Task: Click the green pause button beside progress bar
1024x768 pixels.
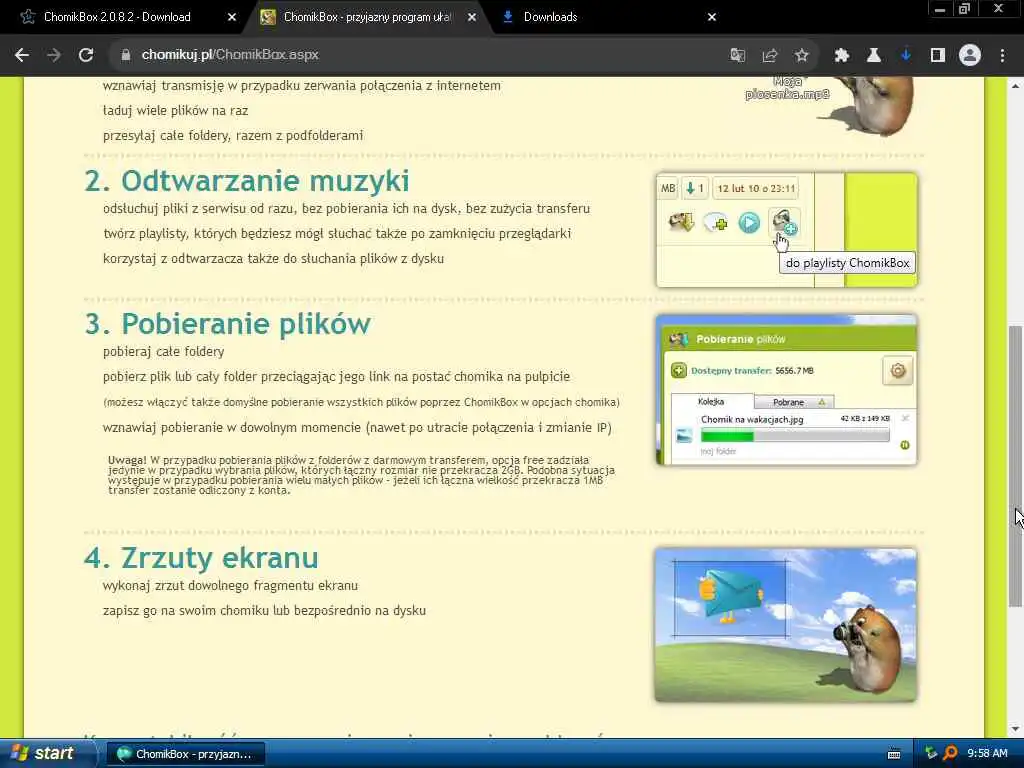Action: [905, 445]
